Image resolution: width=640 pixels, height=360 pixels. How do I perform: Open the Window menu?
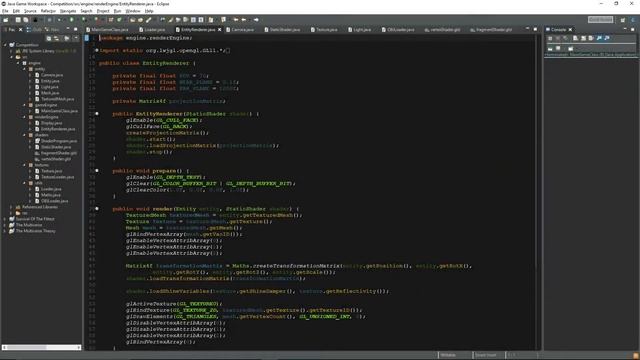(x=133, y=11)
